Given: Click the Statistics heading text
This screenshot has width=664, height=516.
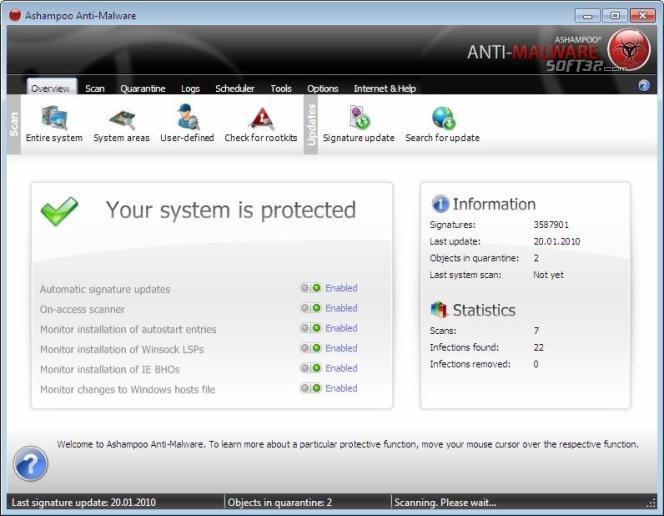Looking at the screenshot, I should pyautogui.click(x=484, y=310).
